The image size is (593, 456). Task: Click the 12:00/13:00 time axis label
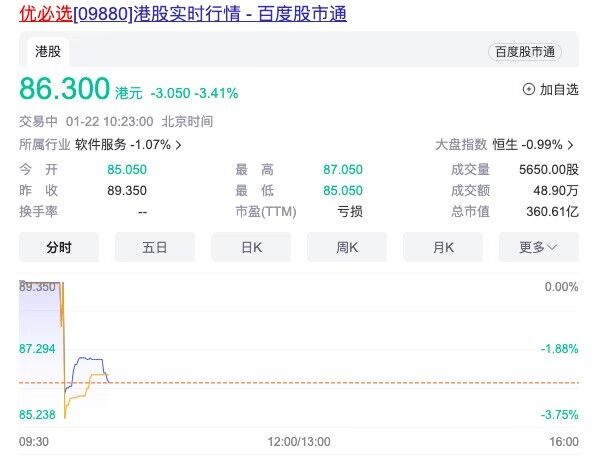pos(299,442)
